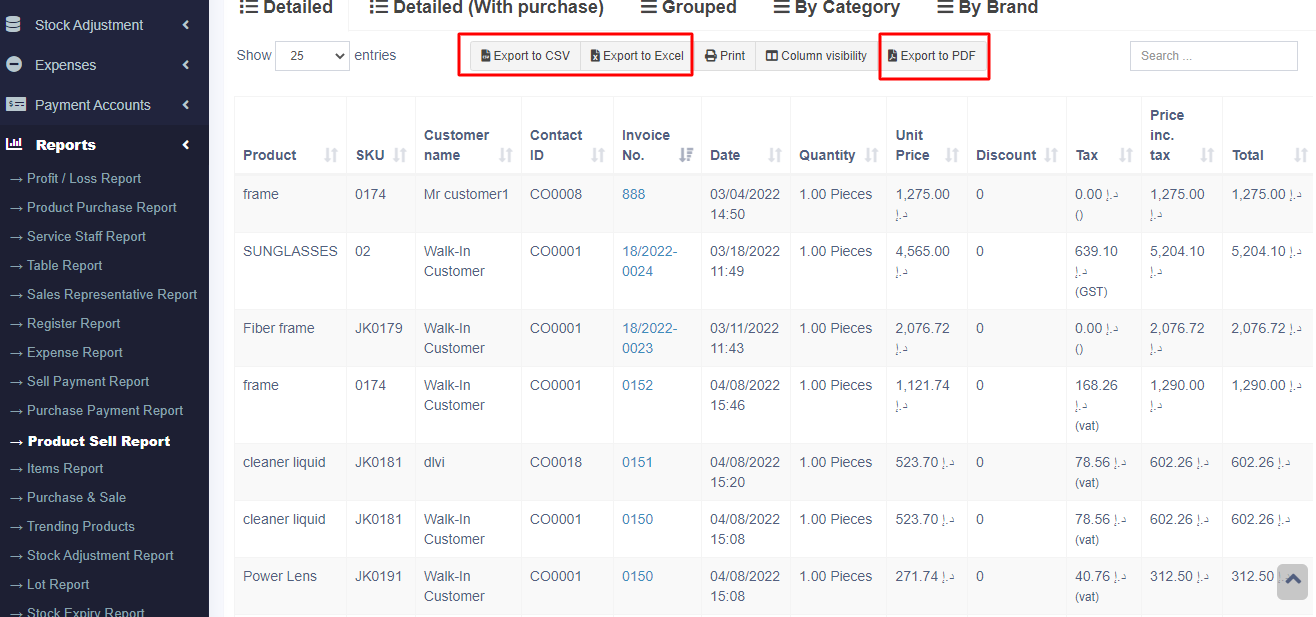Open the By Brand tab
Image resolution: width=1316 pixels, height=617 pixels.
click(987, 8)
